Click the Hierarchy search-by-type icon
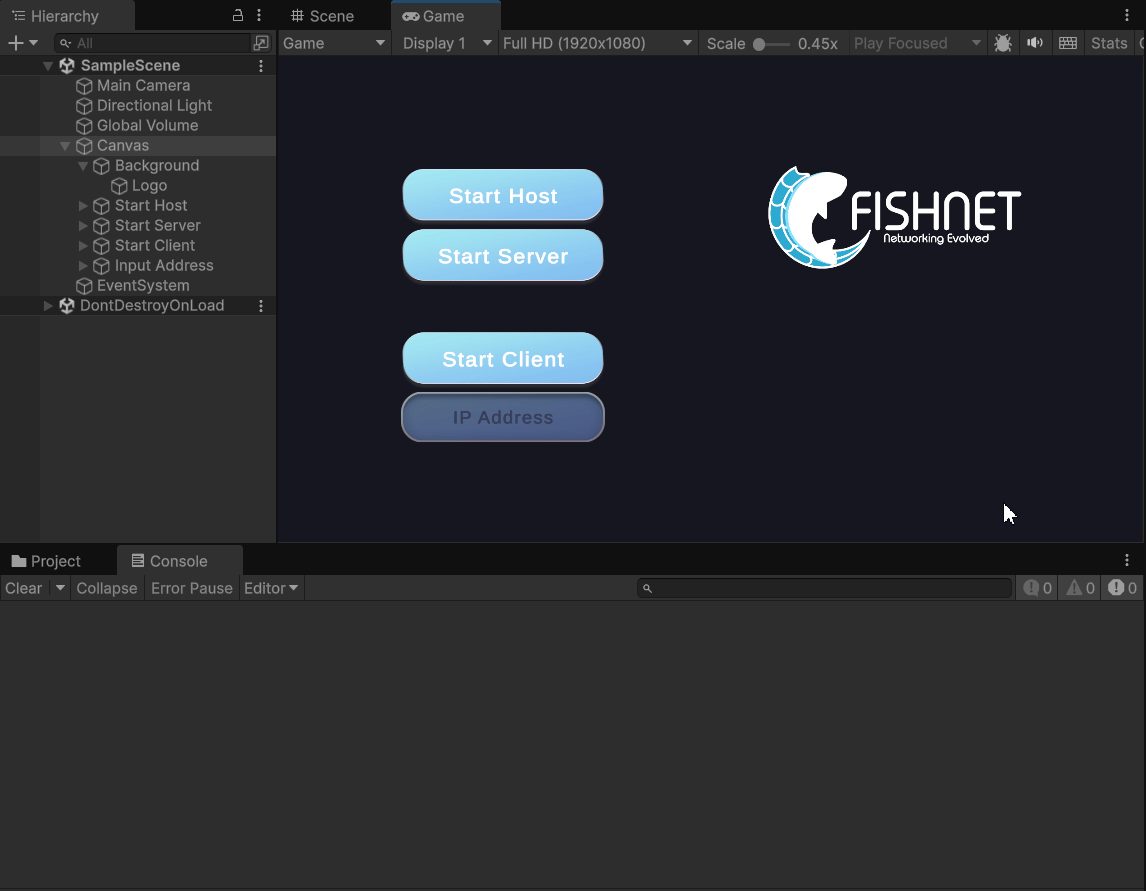Screen dimensions: 1146x891 [x=261, y=43]
